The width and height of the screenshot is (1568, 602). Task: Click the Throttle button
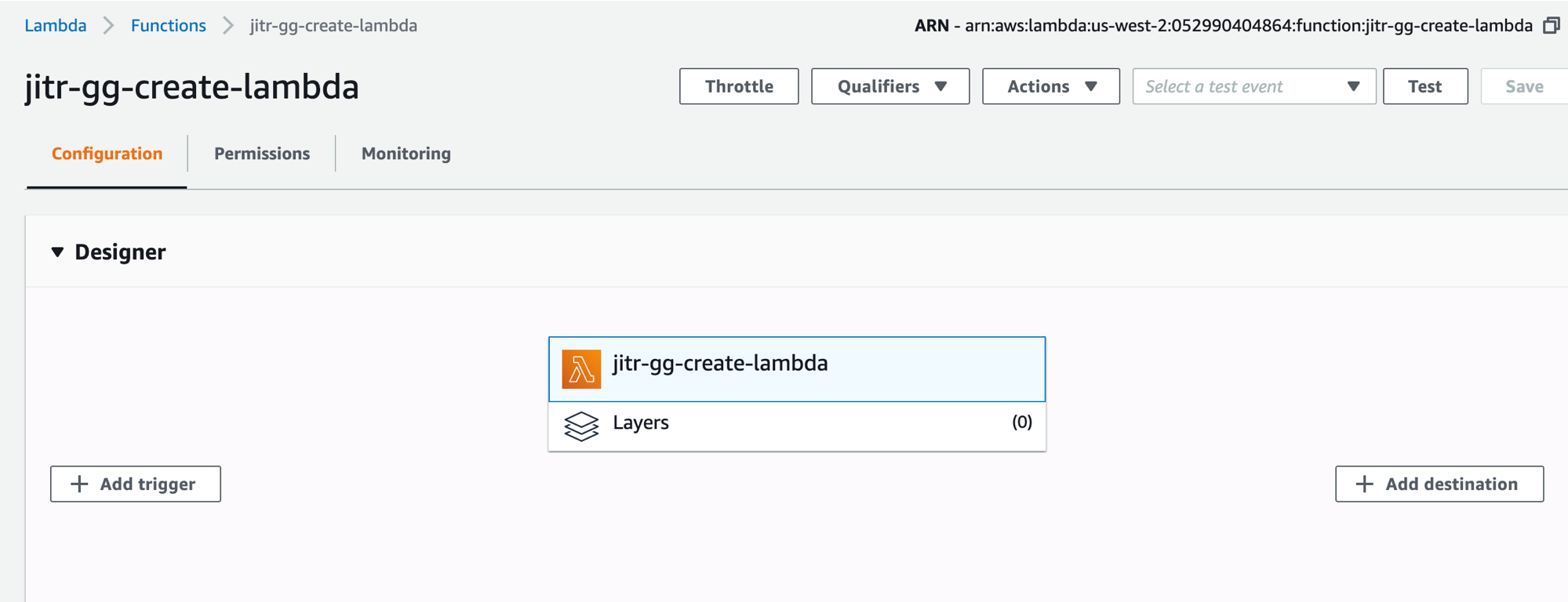739,86
